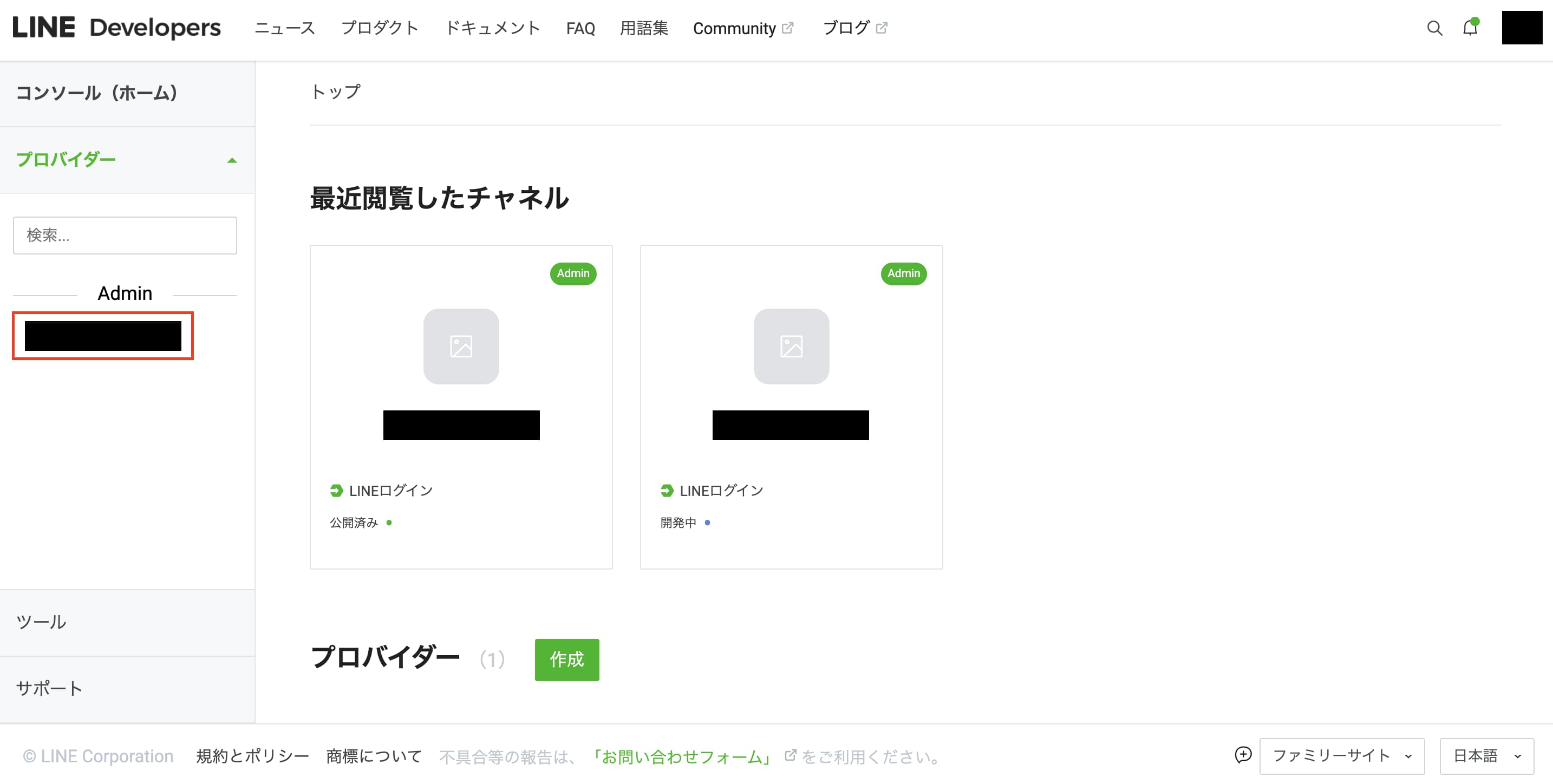Click the placeholder image of 開発中 channel

[x=791, y=347]
